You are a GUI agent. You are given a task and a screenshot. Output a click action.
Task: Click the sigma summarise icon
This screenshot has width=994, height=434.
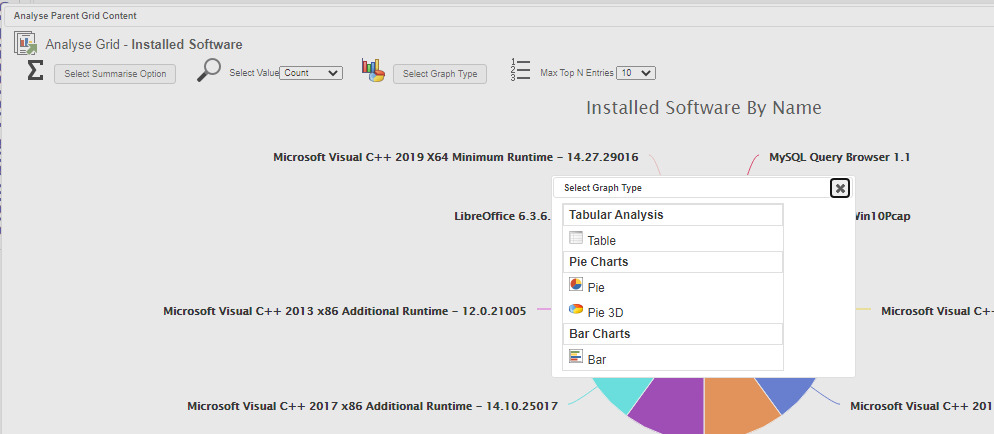(36, 70)
